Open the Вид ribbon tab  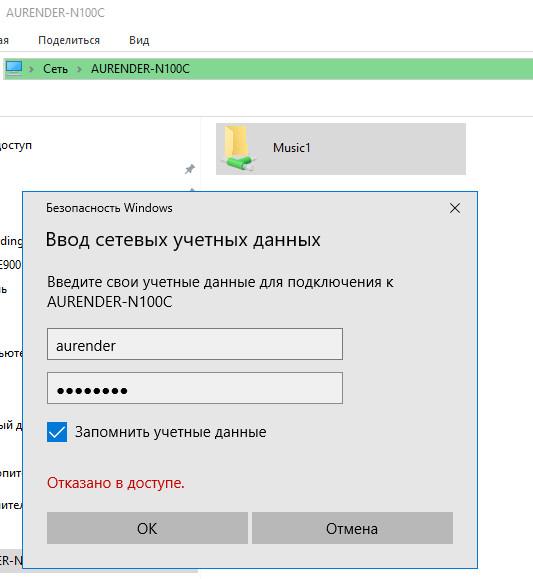point(139,40)
